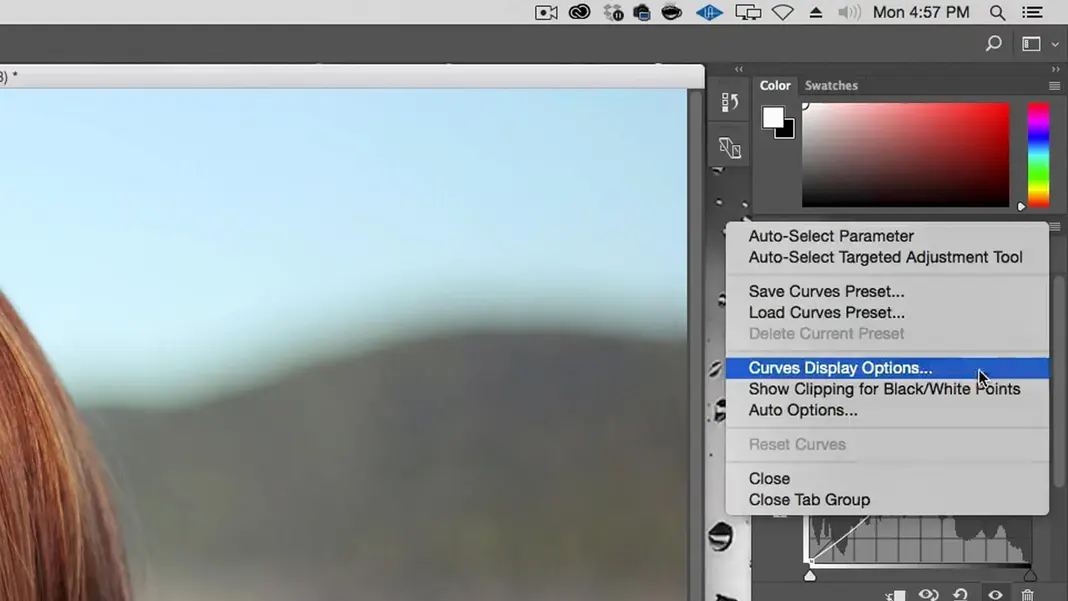Pick a color in the red color field
1068x601 pixels.
tap(905, 155)
